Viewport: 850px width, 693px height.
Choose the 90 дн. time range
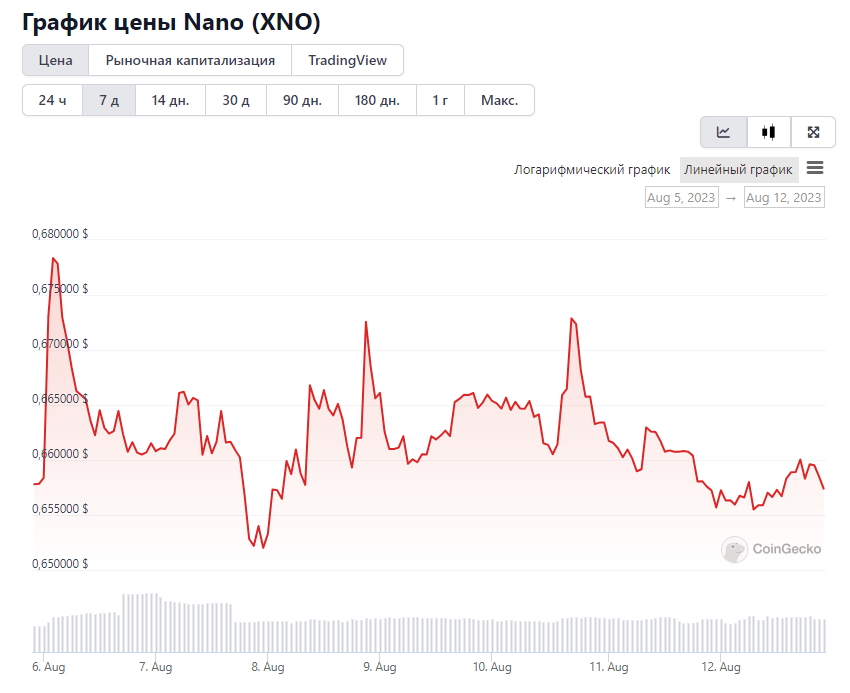coord(302,100)
